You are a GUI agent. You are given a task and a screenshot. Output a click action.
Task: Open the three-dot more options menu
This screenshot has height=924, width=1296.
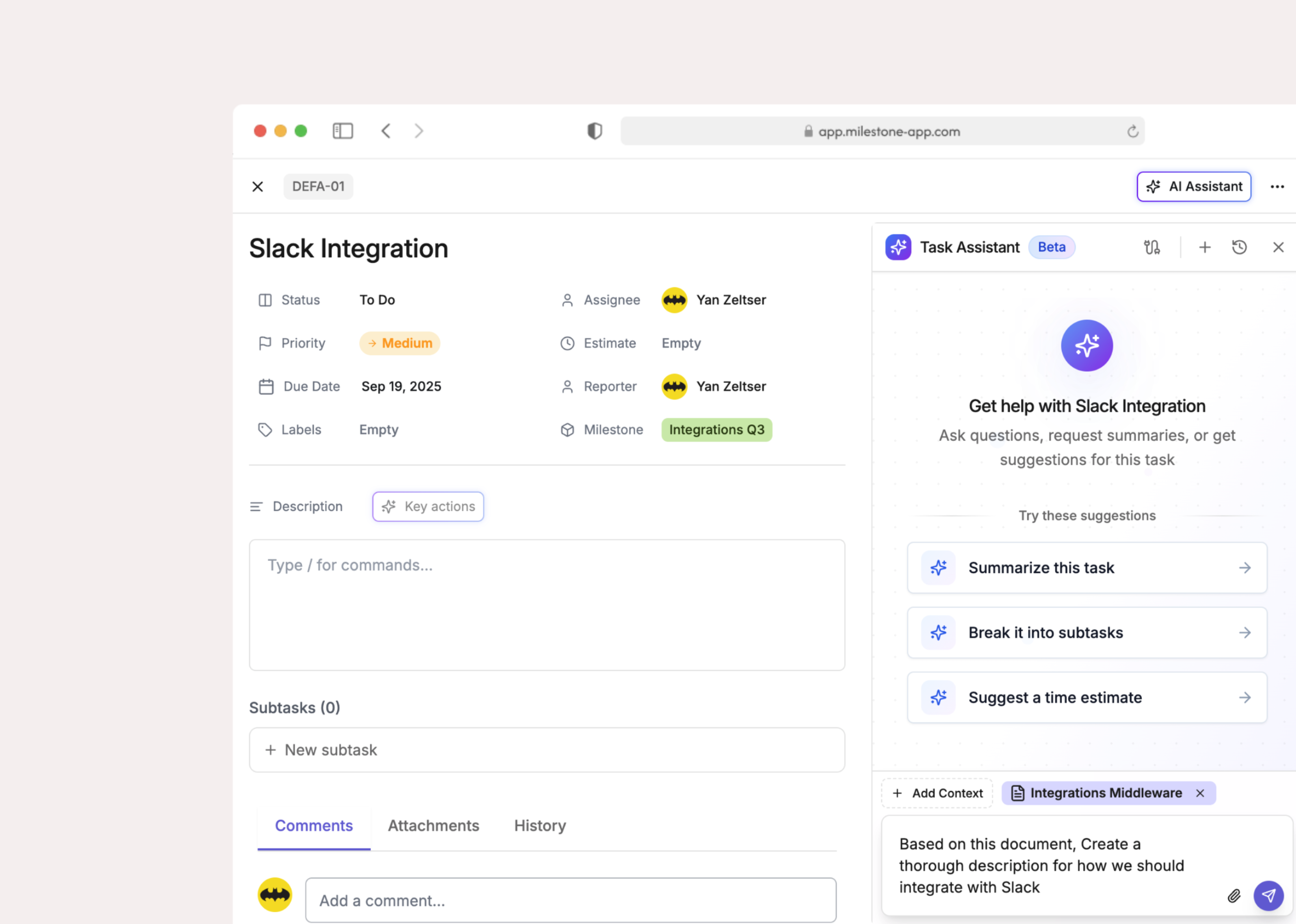point(1277,187)
